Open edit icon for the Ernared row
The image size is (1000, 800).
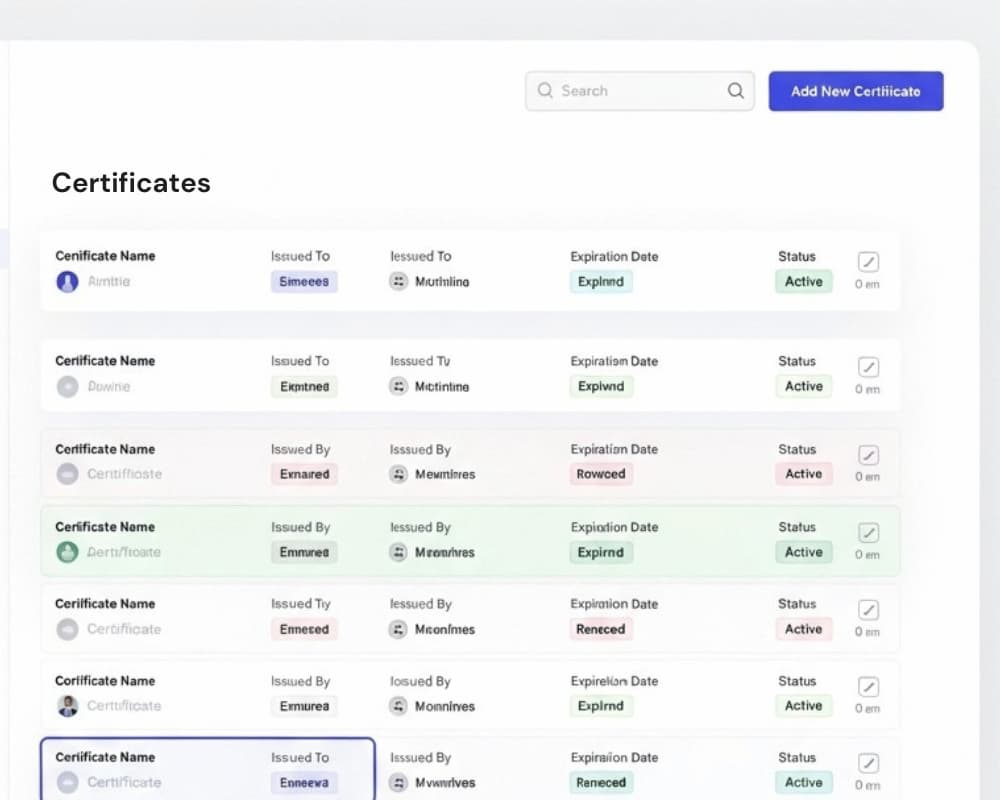tap(868, 455)
